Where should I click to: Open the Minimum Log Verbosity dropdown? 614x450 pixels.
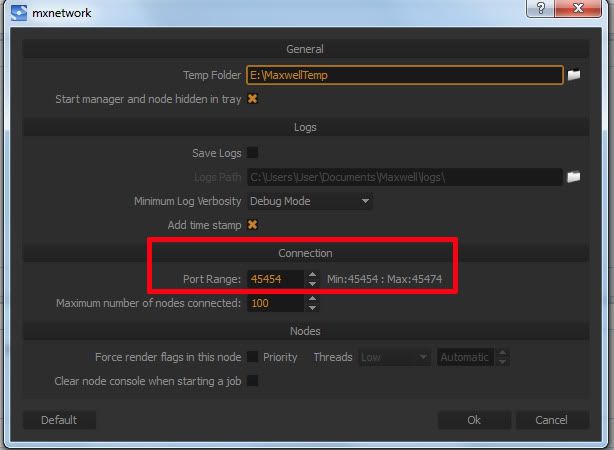pyautogui.click(x=310, y=201)
